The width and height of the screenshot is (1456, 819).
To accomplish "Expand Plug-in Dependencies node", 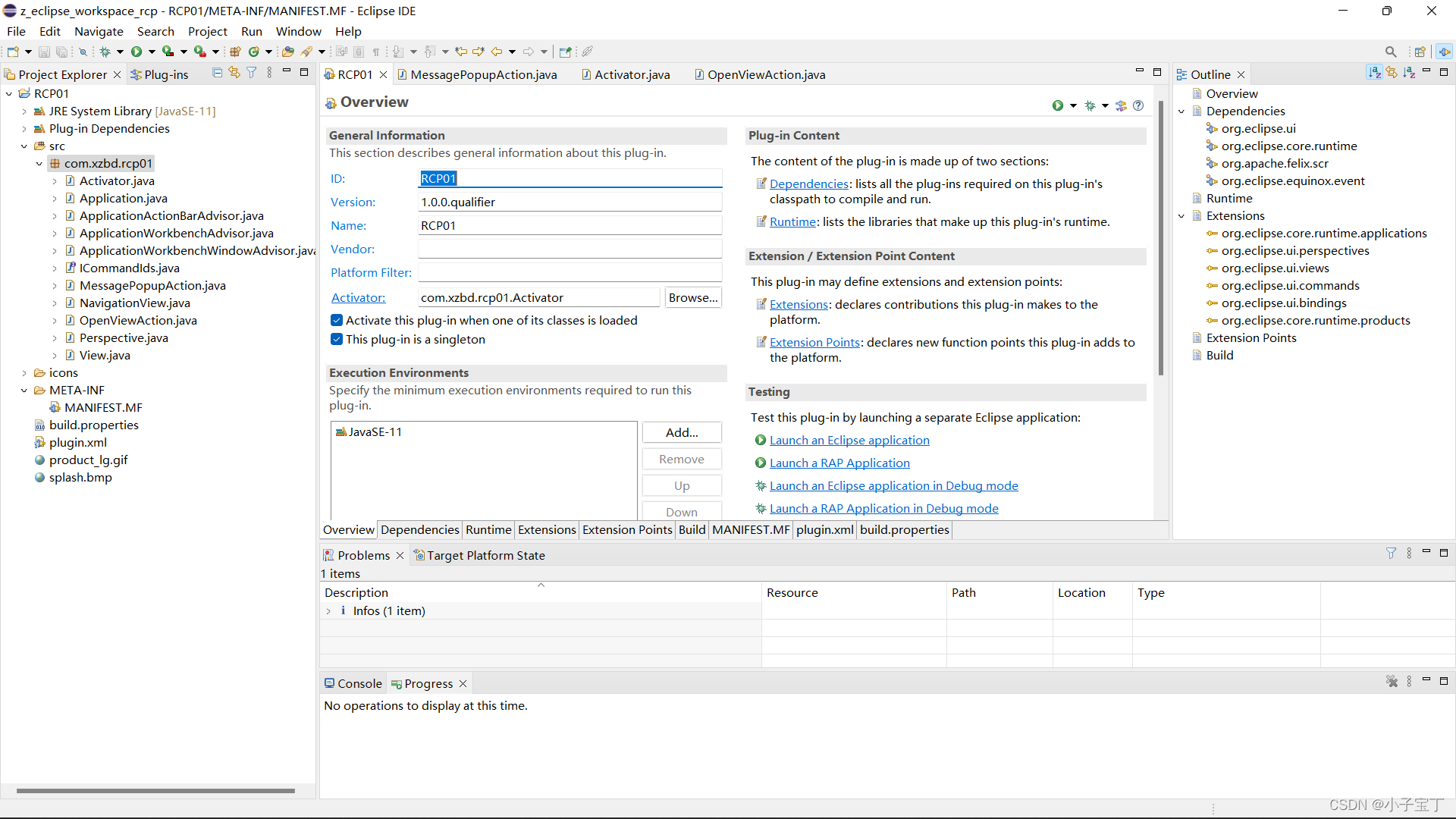I will [24, 128].
